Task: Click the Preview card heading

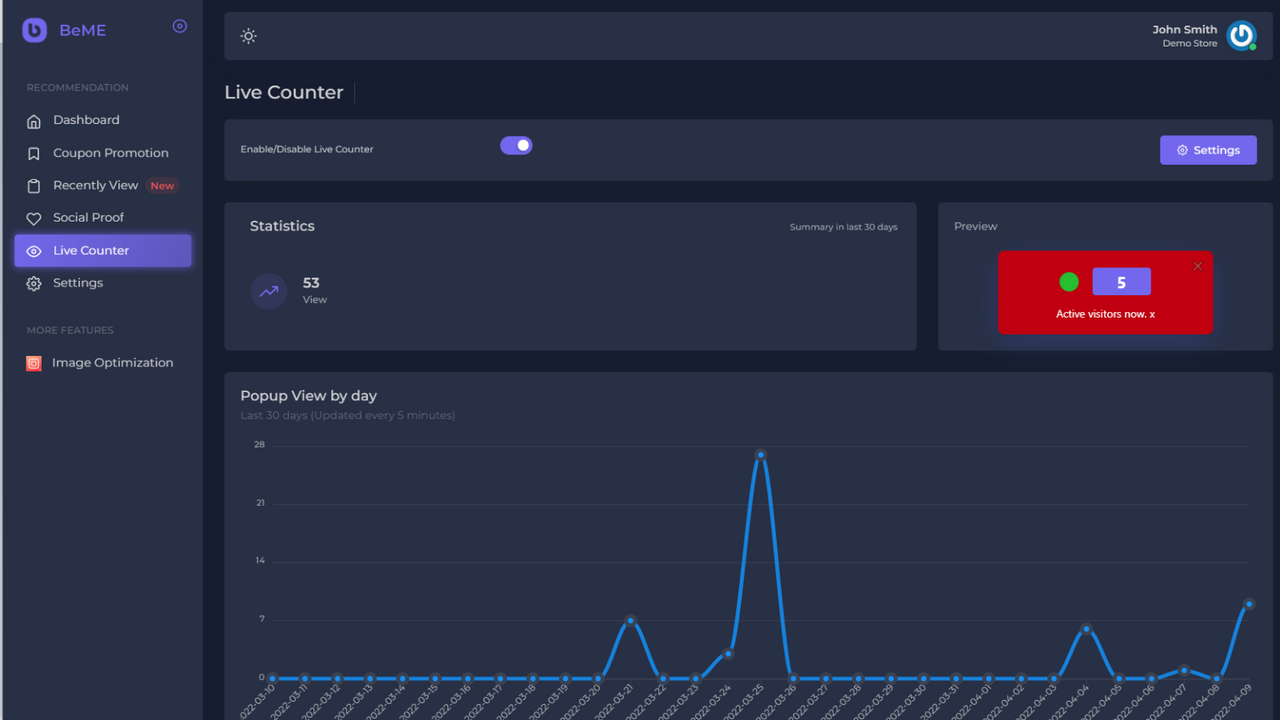Action: click(x=975, y=226)
